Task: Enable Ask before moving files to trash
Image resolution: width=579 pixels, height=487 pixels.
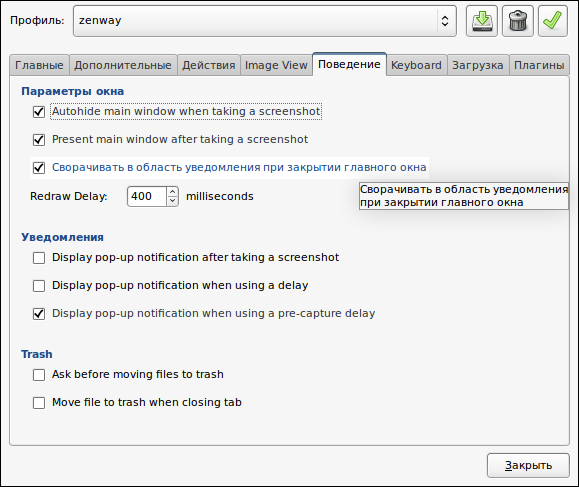Action: [39, 375]
